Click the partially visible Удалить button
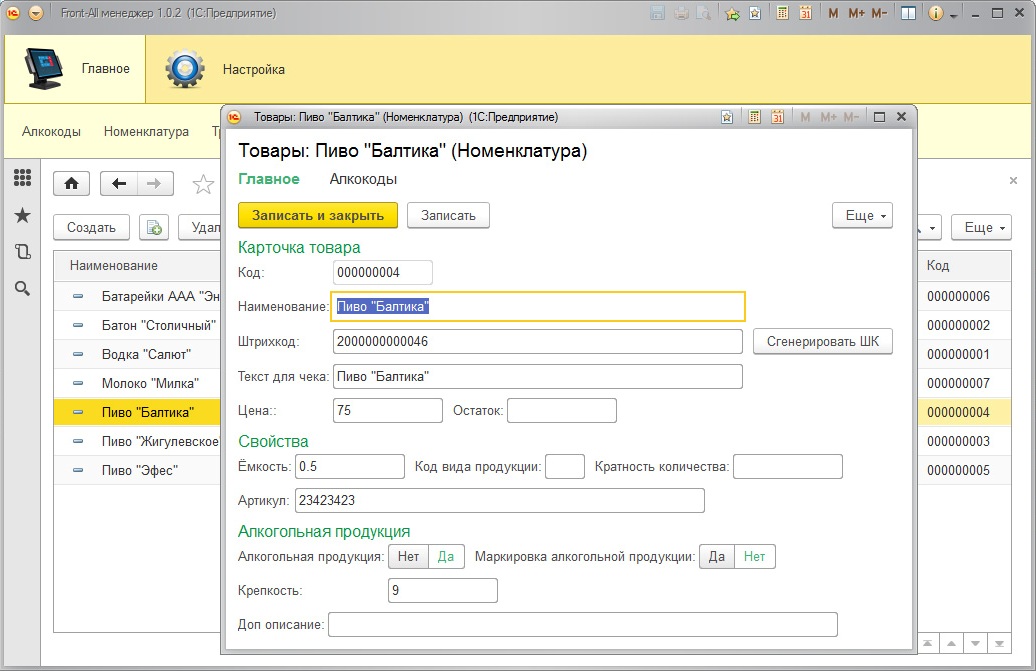This screenshot has width=1036, height=671. click(200, 227)
